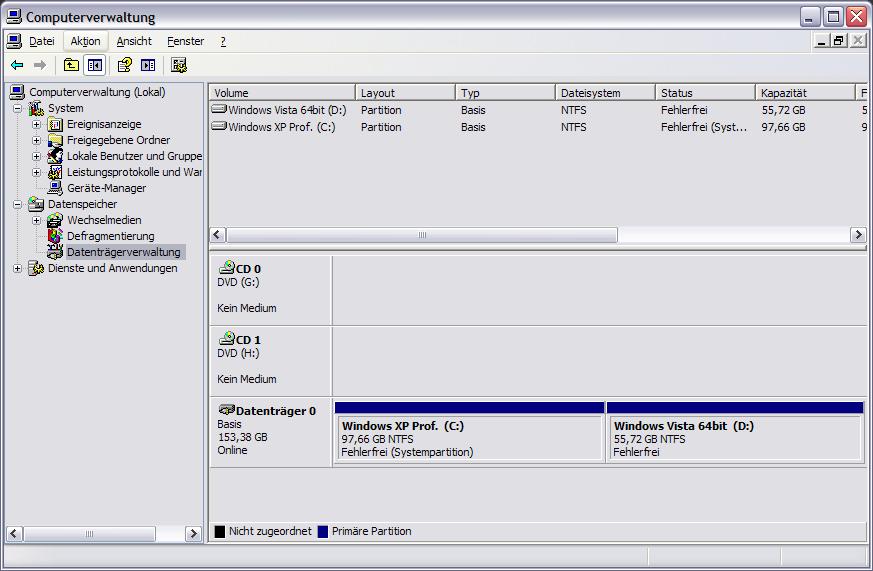This screenshot has height=571, width=873.
Task: Sort by the Typ column header
Action: [506, 92]
